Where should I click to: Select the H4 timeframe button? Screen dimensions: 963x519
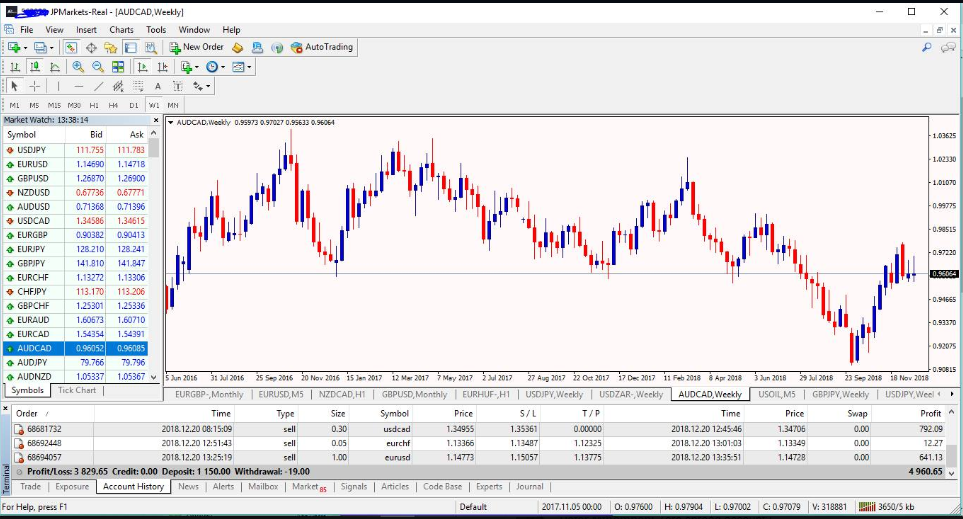coord(114,105)
